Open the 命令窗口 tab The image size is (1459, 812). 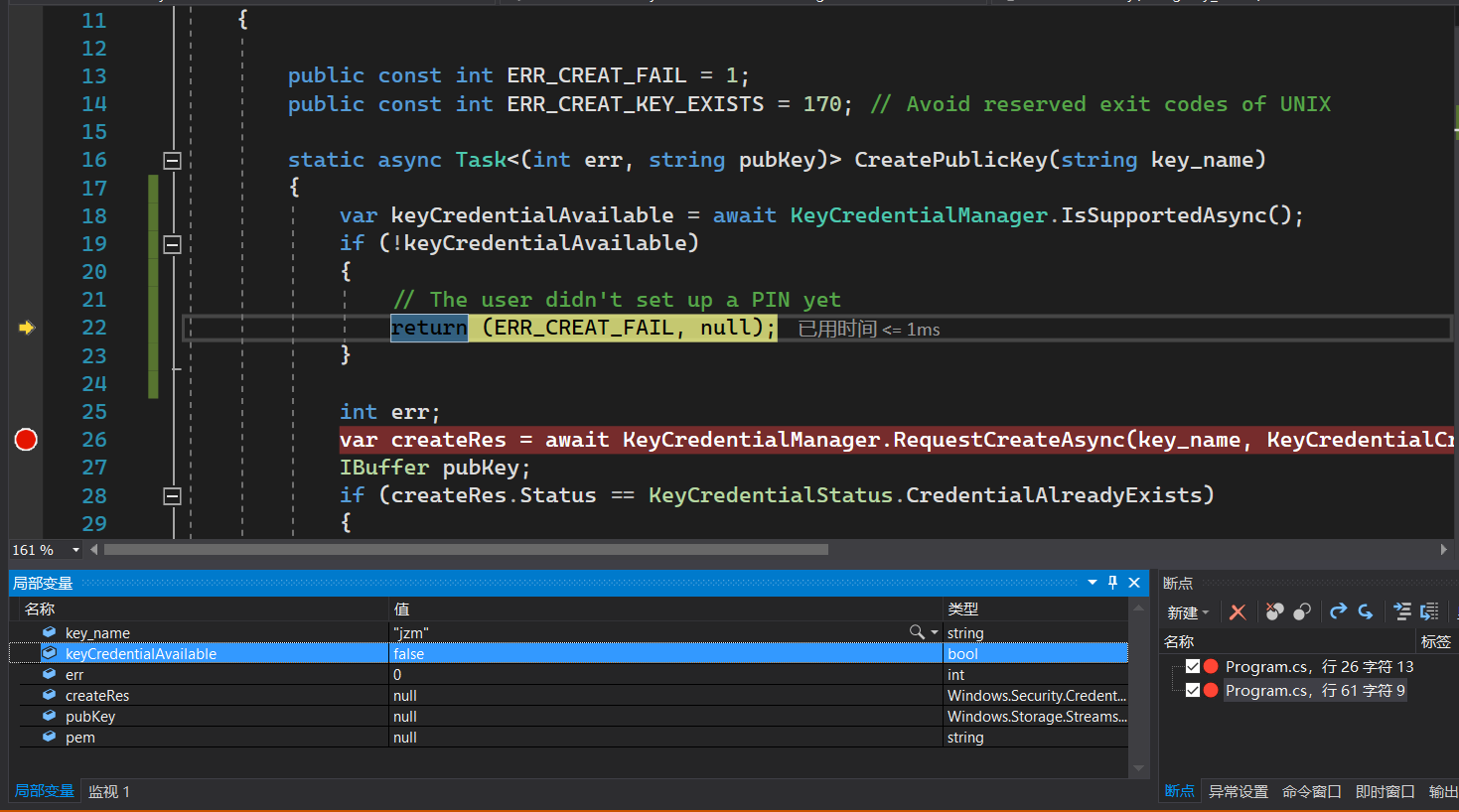[x=1311, y=791]
